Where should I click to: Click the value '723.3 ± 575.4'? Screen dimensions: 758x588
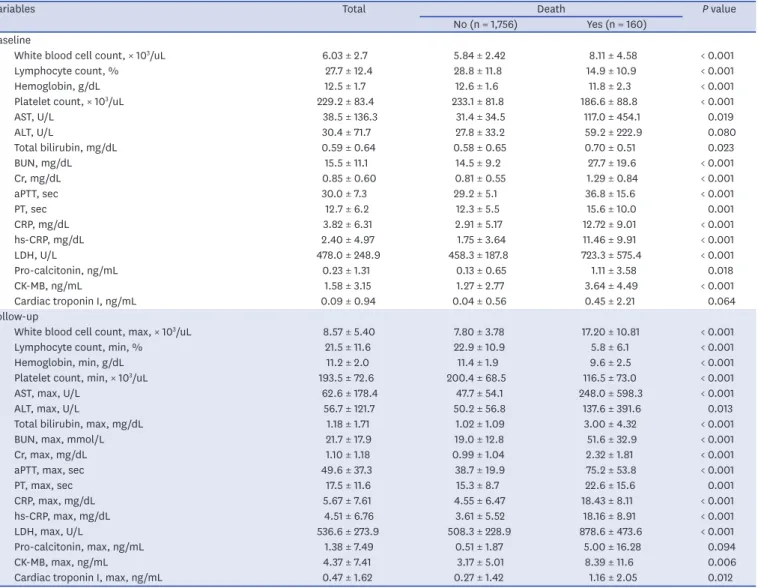pos(612,255)
